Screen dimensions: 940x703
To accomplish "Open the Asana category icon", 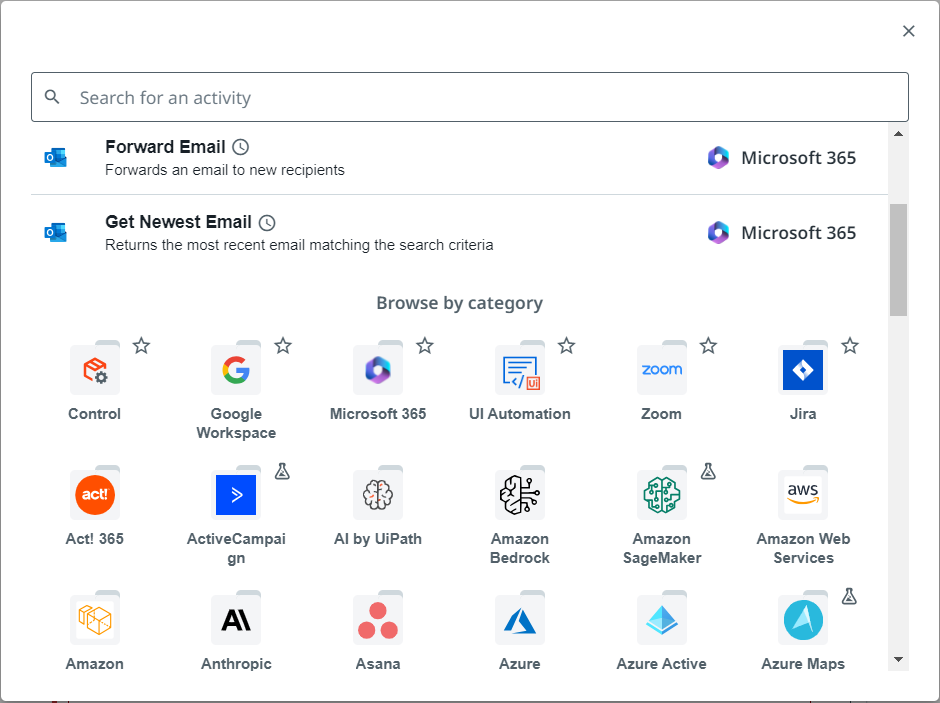I will (378, 621).
